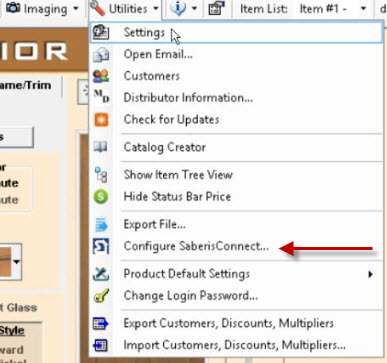
Task: Choose Export Customers, Discounts, Multipliers
Action: 236,323
